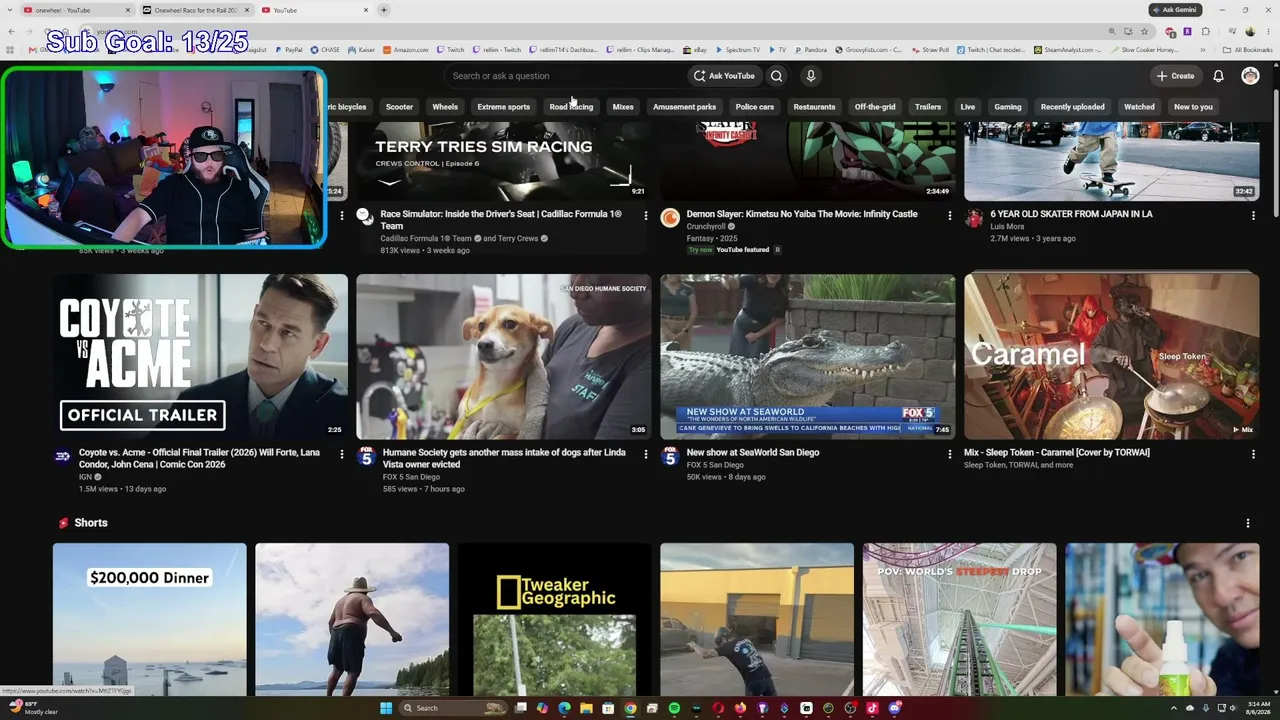The image size is (1280, 720).
Task: Open the World's Steepest Drop short
Action: (x=959, y=619)
